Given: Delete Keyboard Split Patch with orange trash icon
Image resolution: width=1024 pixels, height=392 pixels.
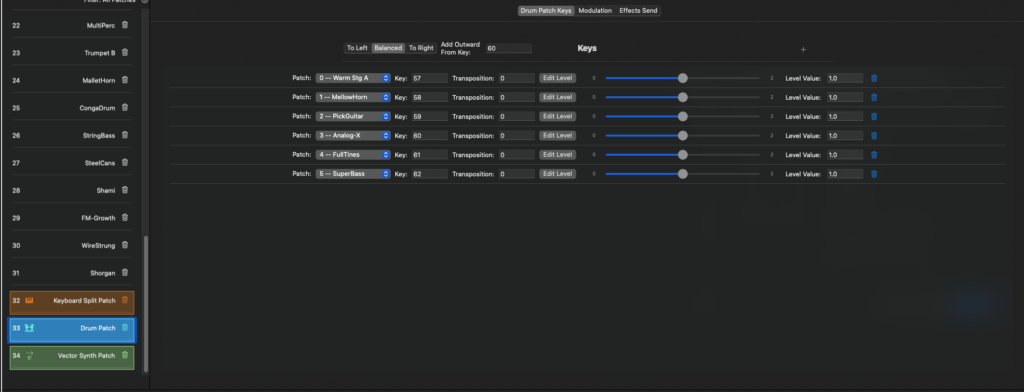Looking at the screenshot, I should 125,301.
